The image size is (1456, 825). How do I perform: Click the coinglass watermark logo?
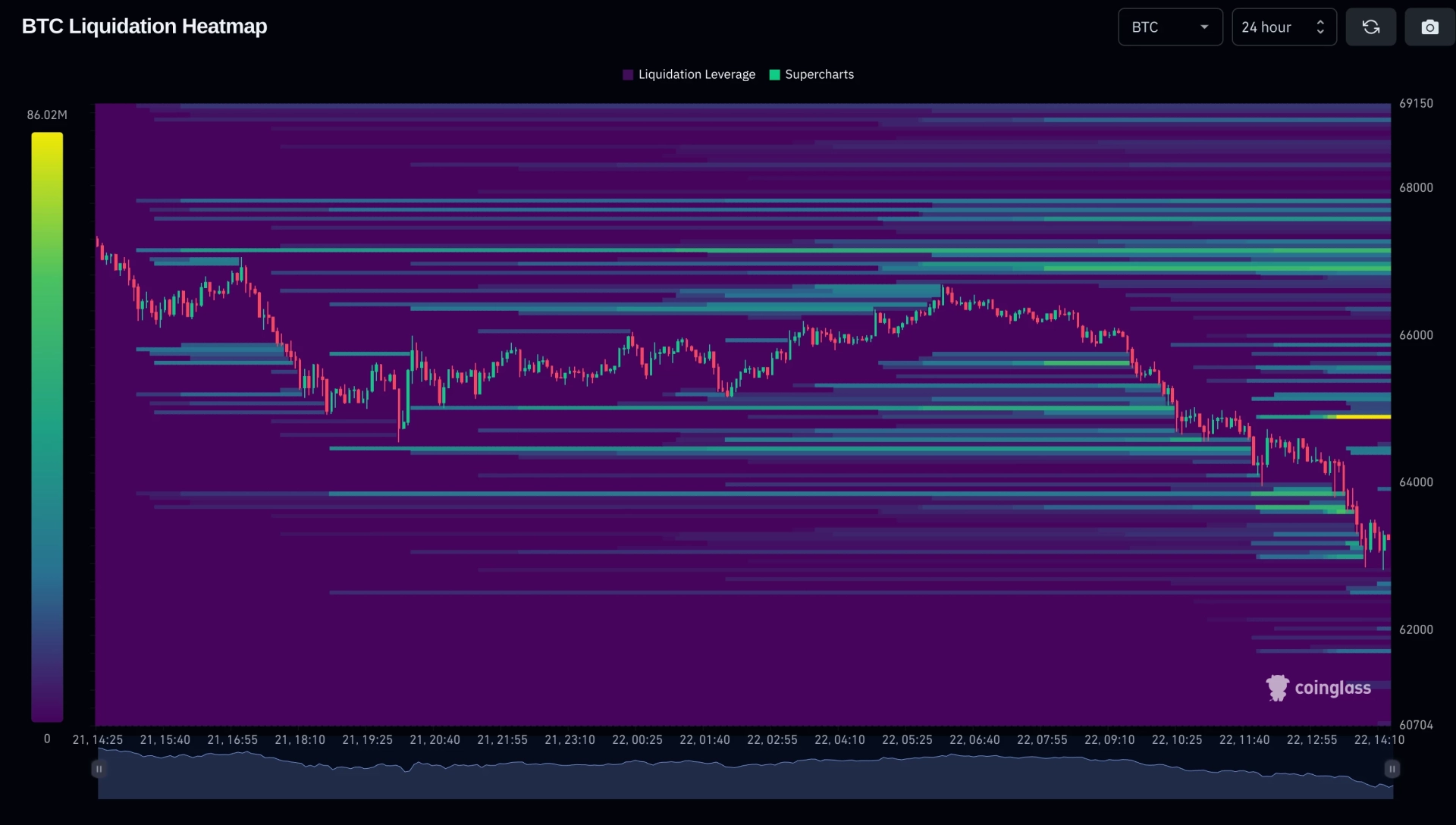(1318, 688)
